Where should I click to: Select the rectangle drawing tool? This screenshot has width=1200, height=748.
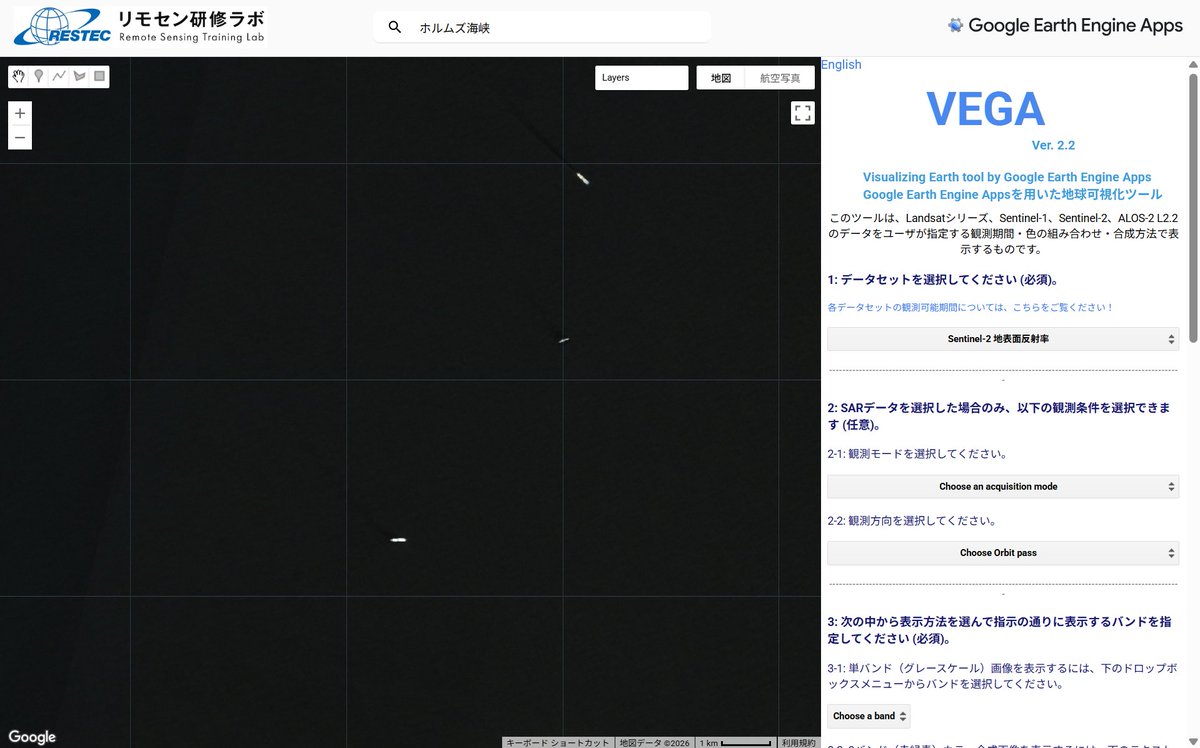[98, 76]
